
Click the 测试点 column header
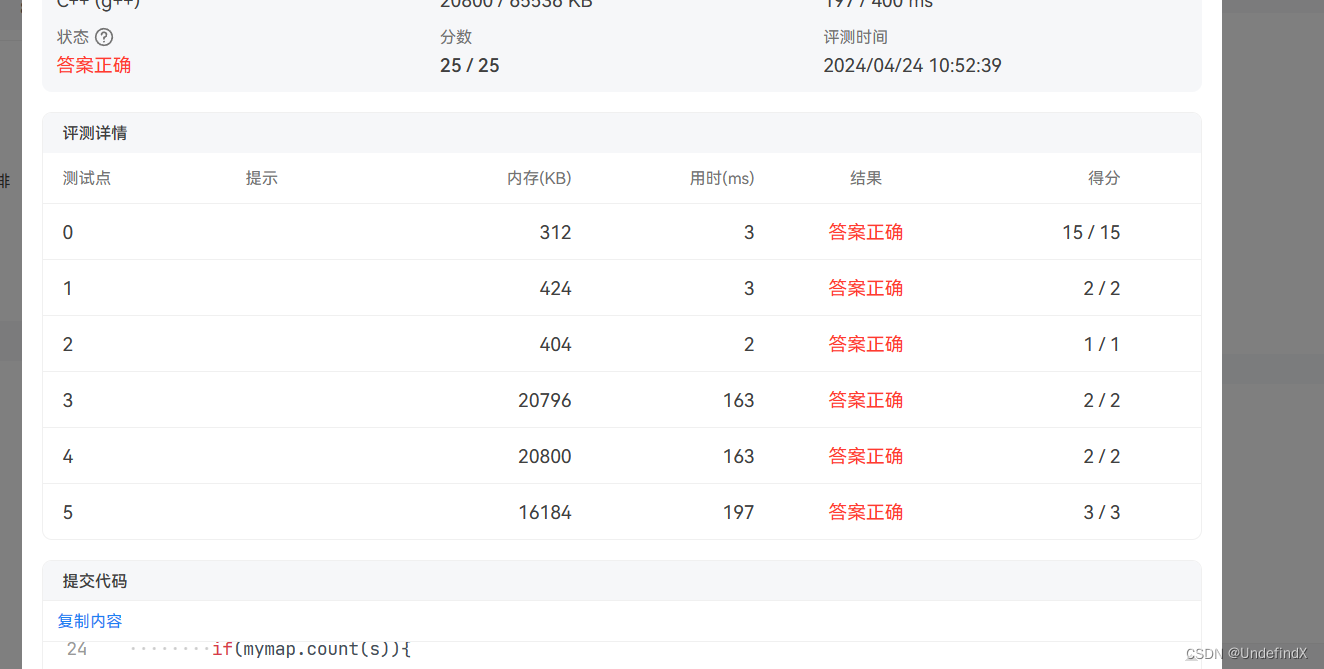(x=87, y=177)
